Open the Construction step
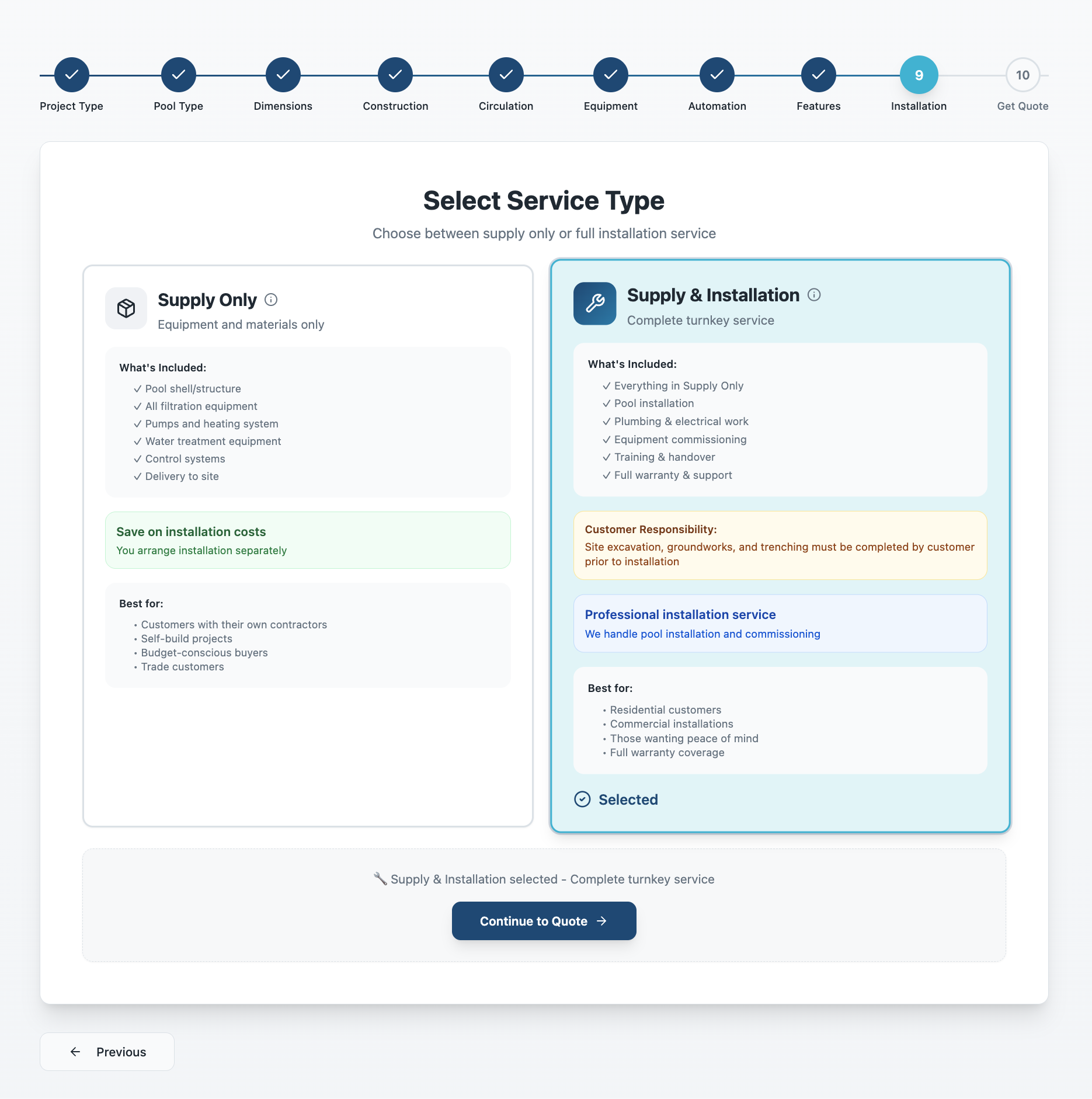Viewport: 1092px width, 1099px height. pyautogui.click(x=395, y=74)
